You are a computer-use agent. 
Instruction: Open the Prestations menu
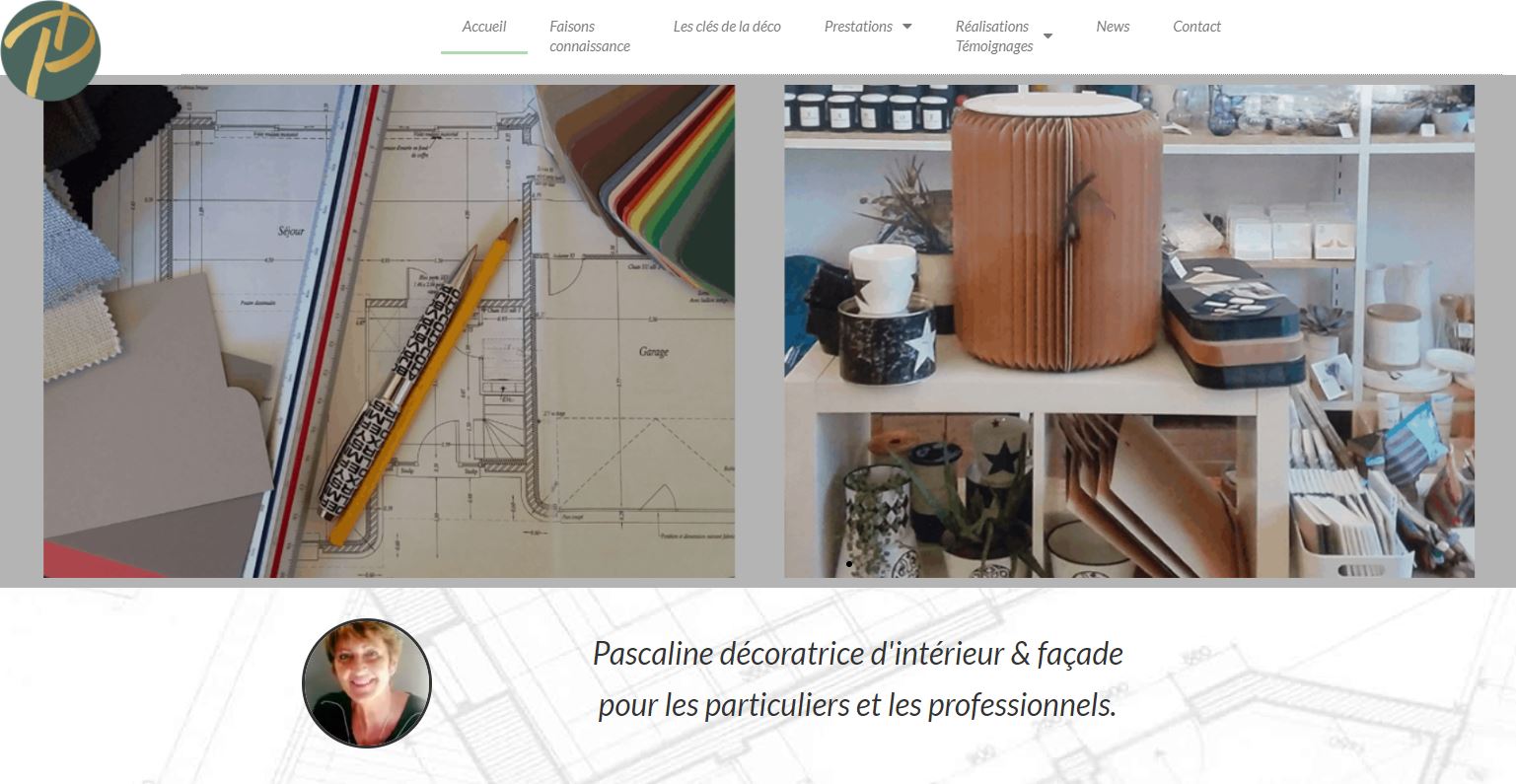pyautogui.click(x=858, y=27)
